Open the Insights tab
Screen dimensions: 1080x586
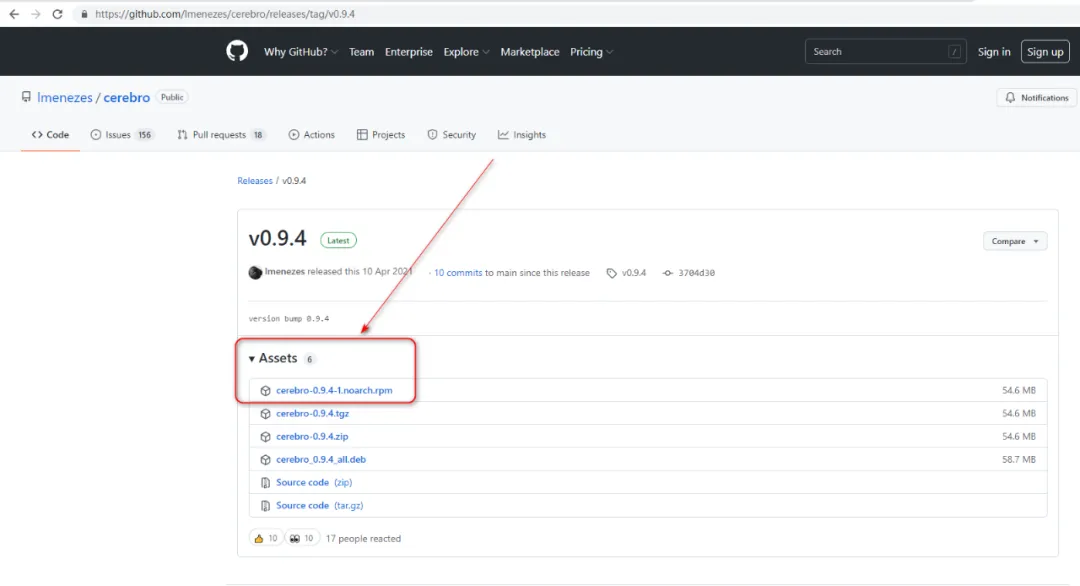(522, 135)
